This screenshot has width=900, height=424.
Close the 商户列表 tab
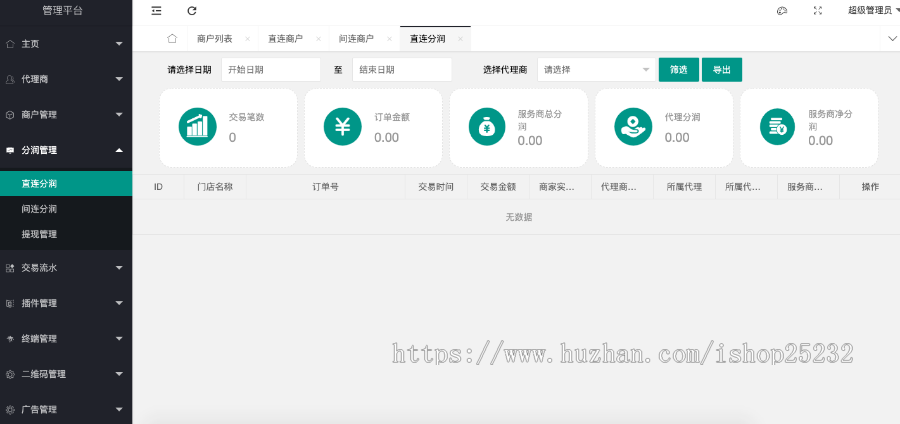click(247, 39)
